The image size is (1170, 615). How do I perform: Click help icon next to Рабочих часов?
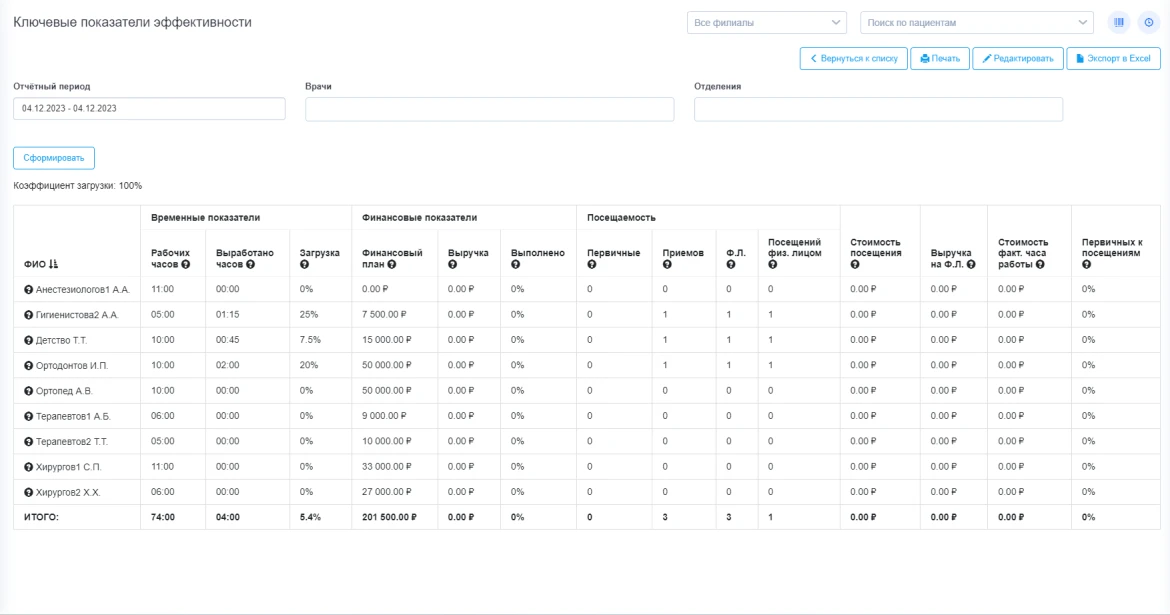pos(185,263)
